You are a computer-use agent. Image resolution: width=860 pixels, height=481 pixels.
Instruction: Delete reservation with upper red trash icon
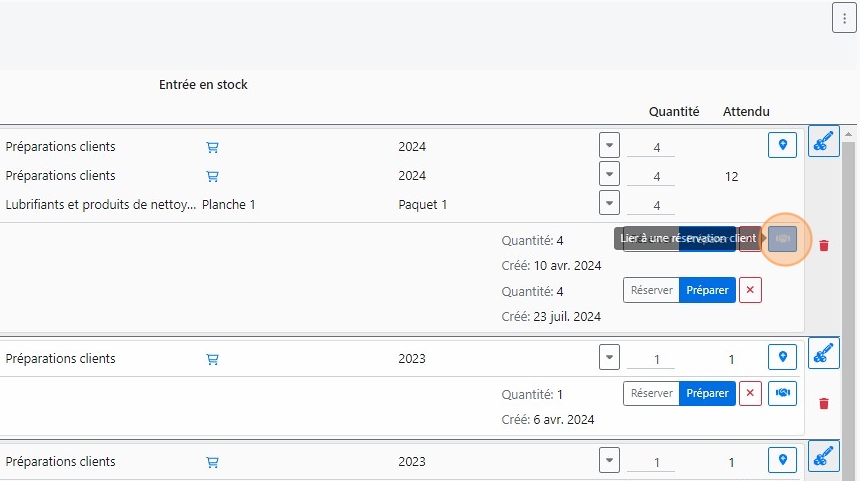click(824, 245)
